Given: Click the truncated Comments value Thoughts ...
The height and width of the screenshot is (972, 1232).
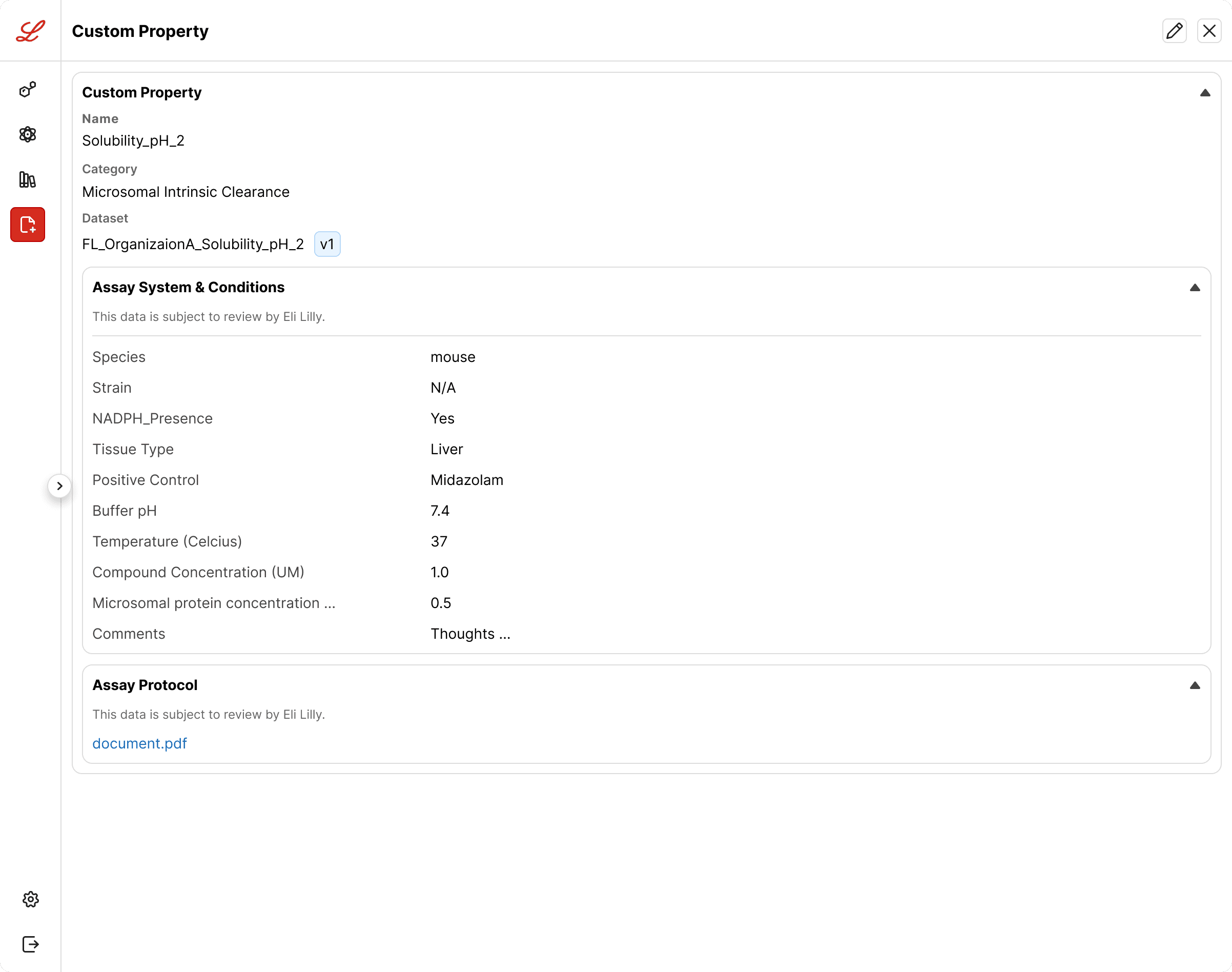Looking at the screenshot, I should coord(470,634).
